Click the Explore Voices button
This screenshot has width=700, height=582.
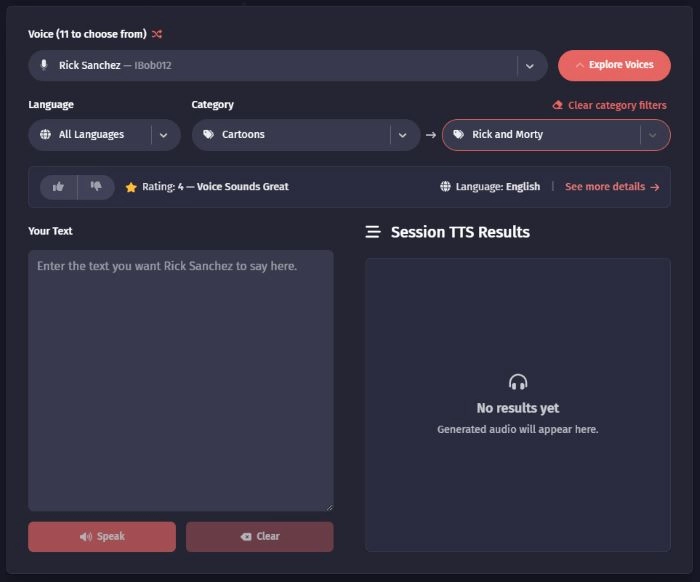click(x=614, y=65)
